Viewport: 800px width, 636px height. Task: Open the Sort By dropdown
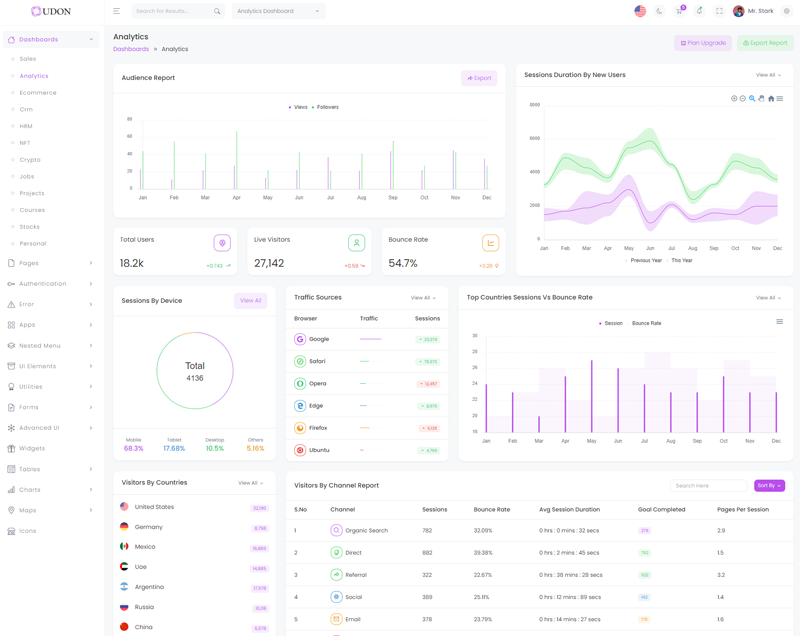click(x=769, y=485)
